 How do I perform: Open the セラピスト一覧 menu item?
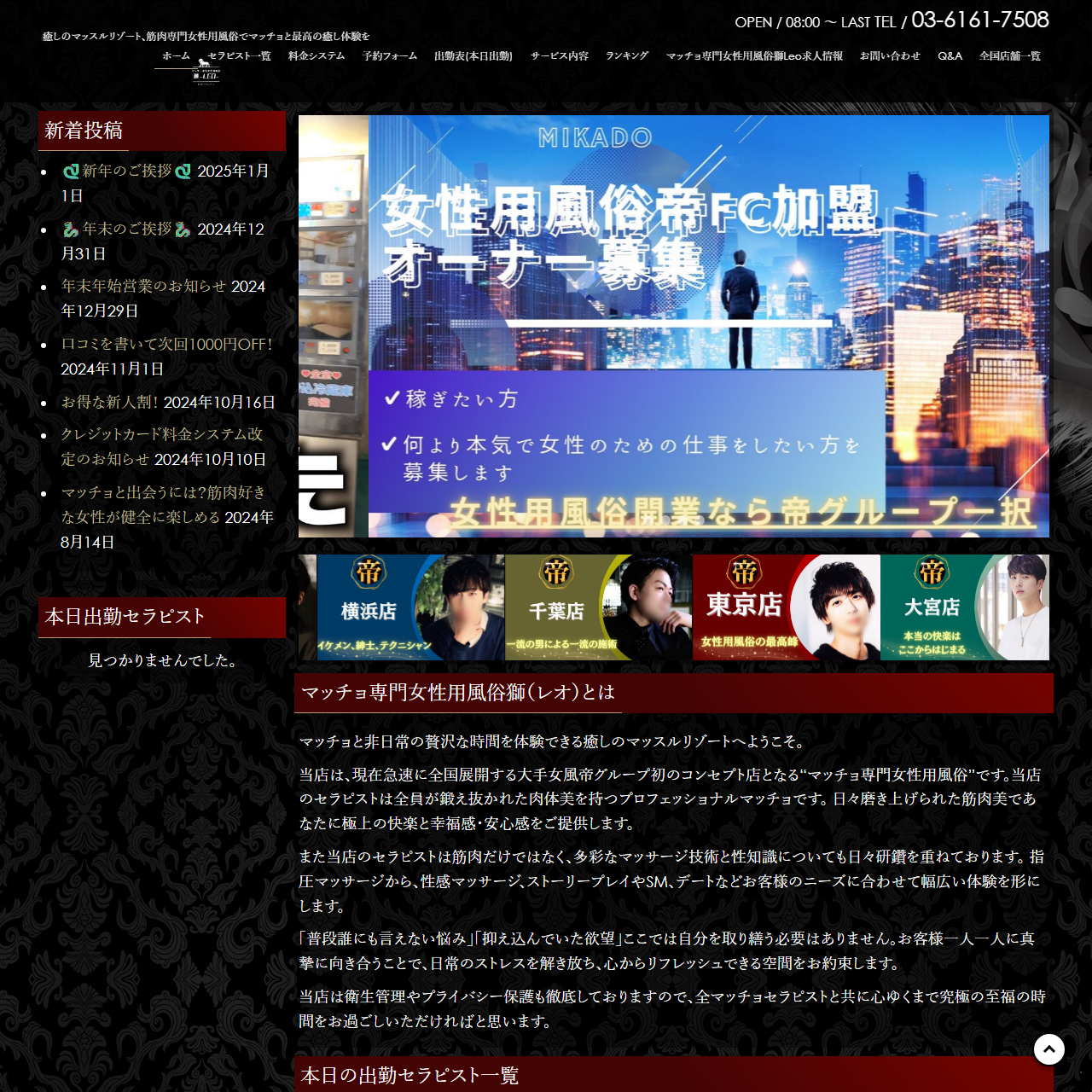(x=240, y=55)
